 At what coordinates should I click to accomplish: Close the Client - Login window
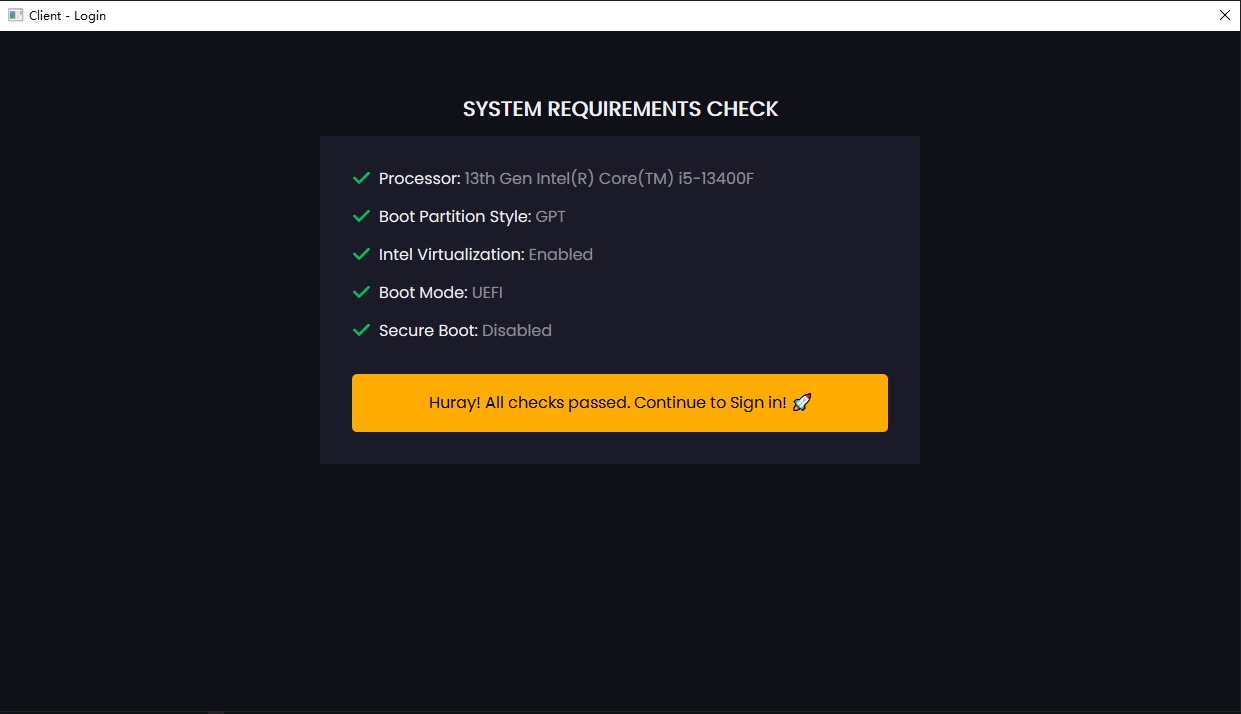(1225, 15)
